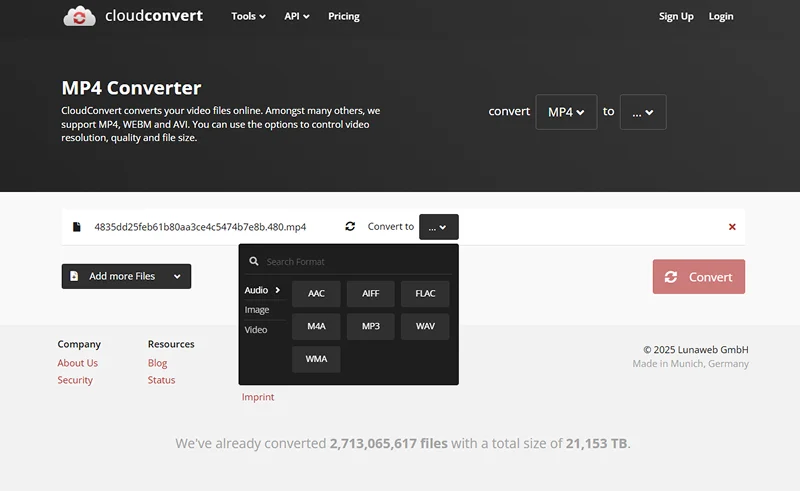Choose AAC as the output format
This screenshot has height=491, width=800.
pyautogui.click(x=316, y=293)
